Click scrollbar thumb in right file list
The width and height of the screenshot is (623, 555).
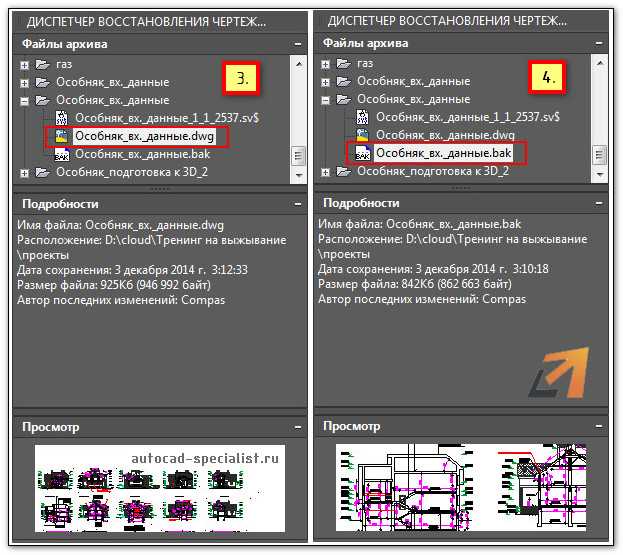[600, 155]
